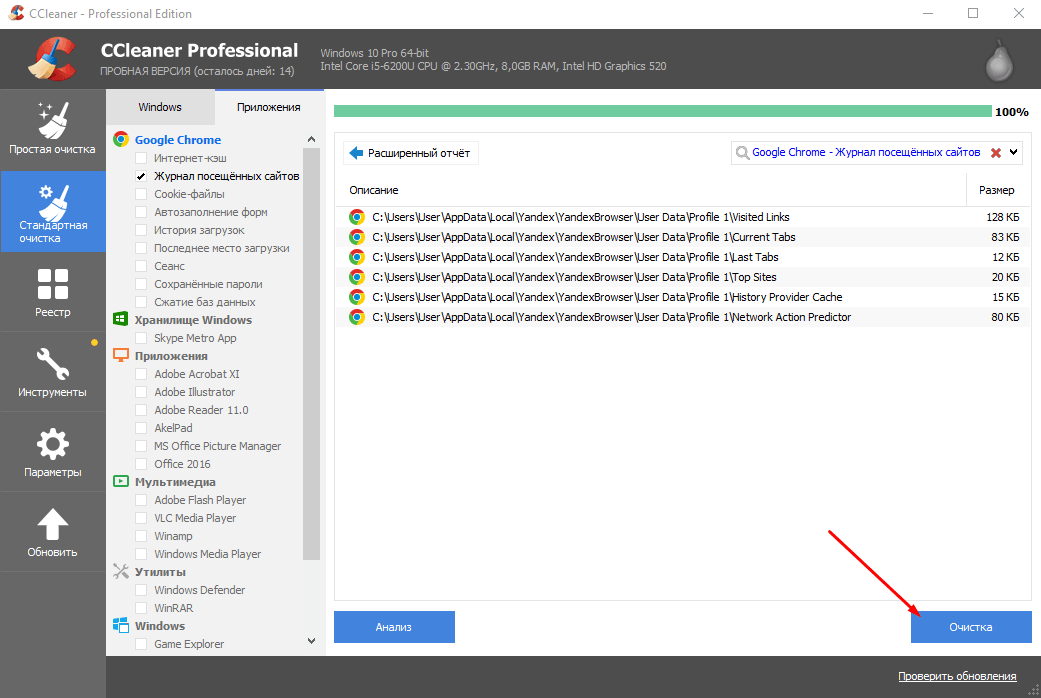The height and width of the screenshot is (698, 1041).
Task: Check the Adobe Flash Player option
Action: click(x=142, y=500)
